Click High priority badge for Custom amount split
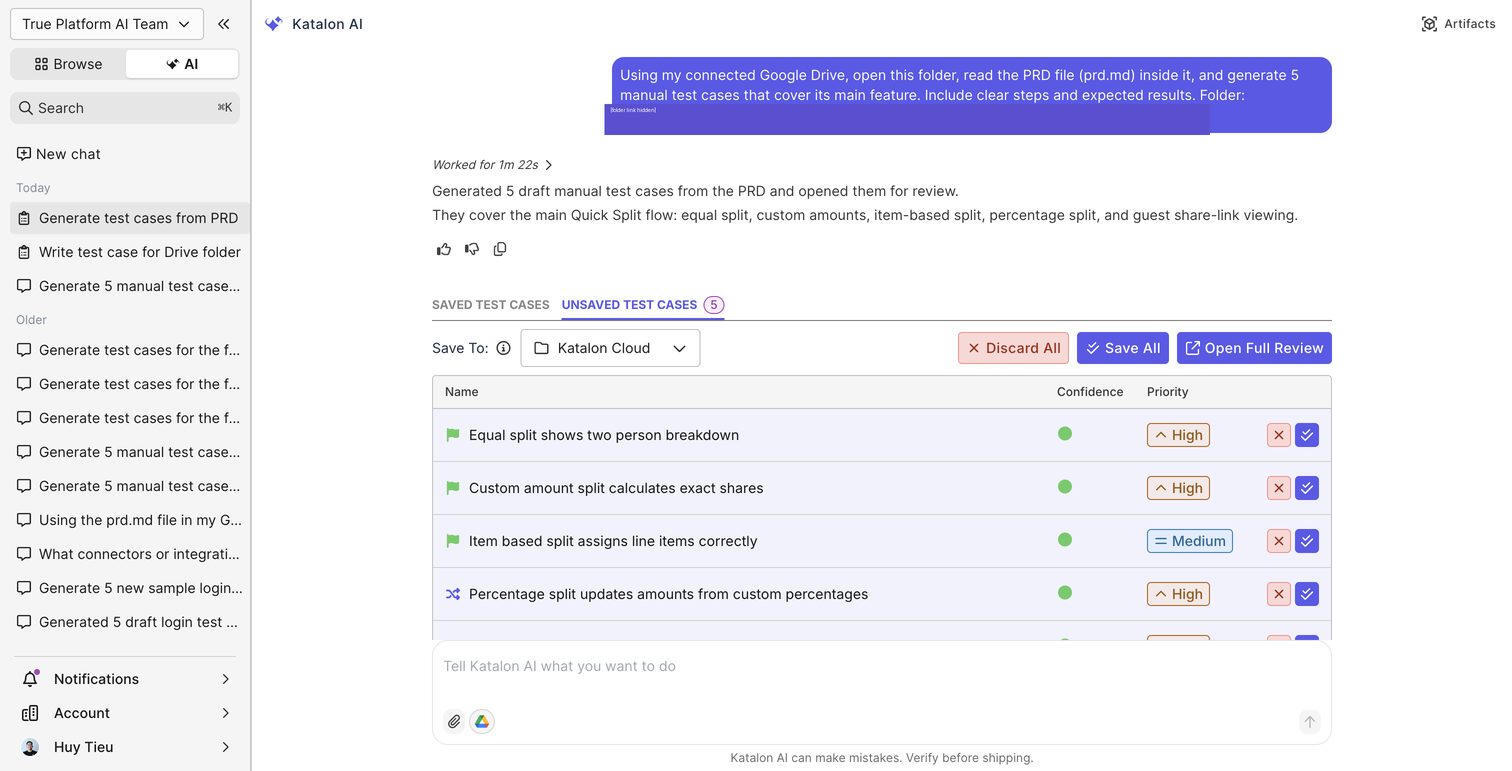 click(1178, 488)
